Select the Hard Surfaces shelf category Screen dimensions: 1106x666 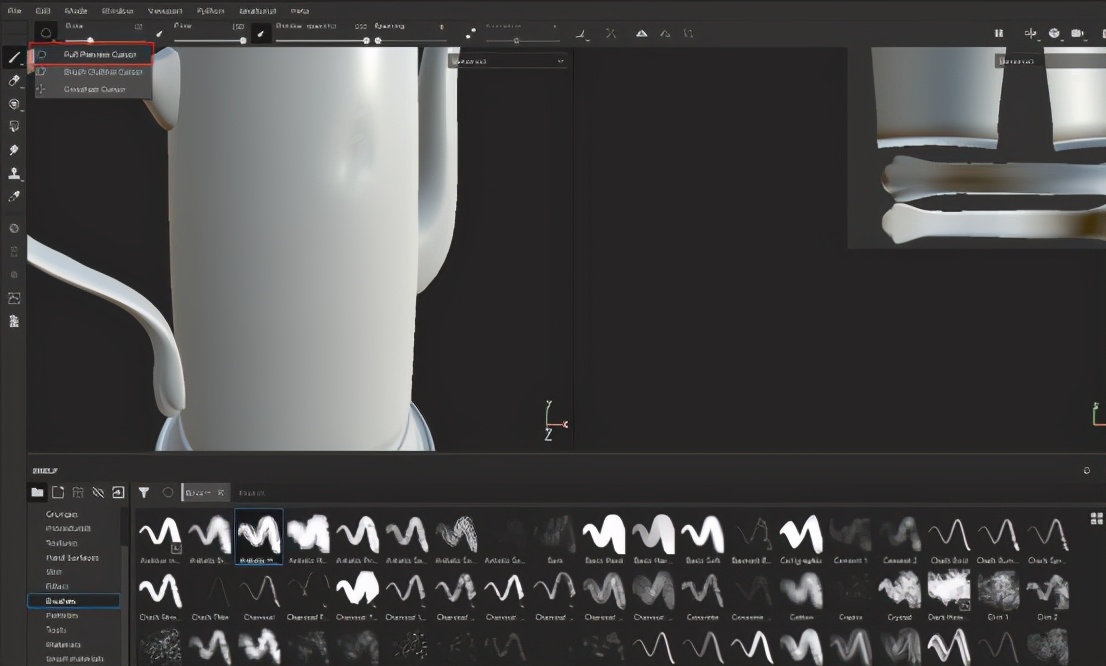click(72, 557)
